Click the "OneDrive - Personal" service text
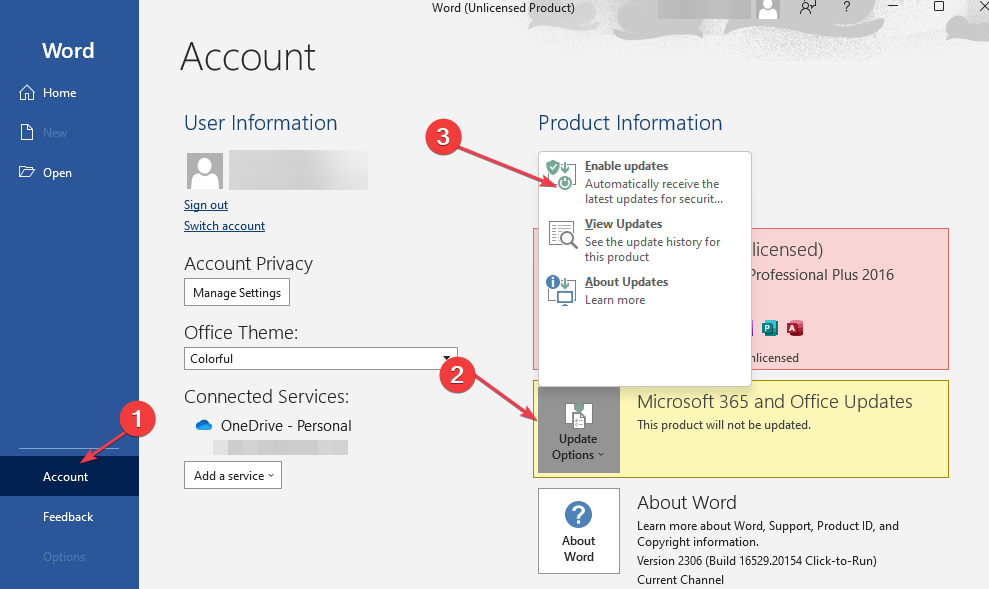The height and width of the screenshot is (589, 989). click(x=286, y=426)
